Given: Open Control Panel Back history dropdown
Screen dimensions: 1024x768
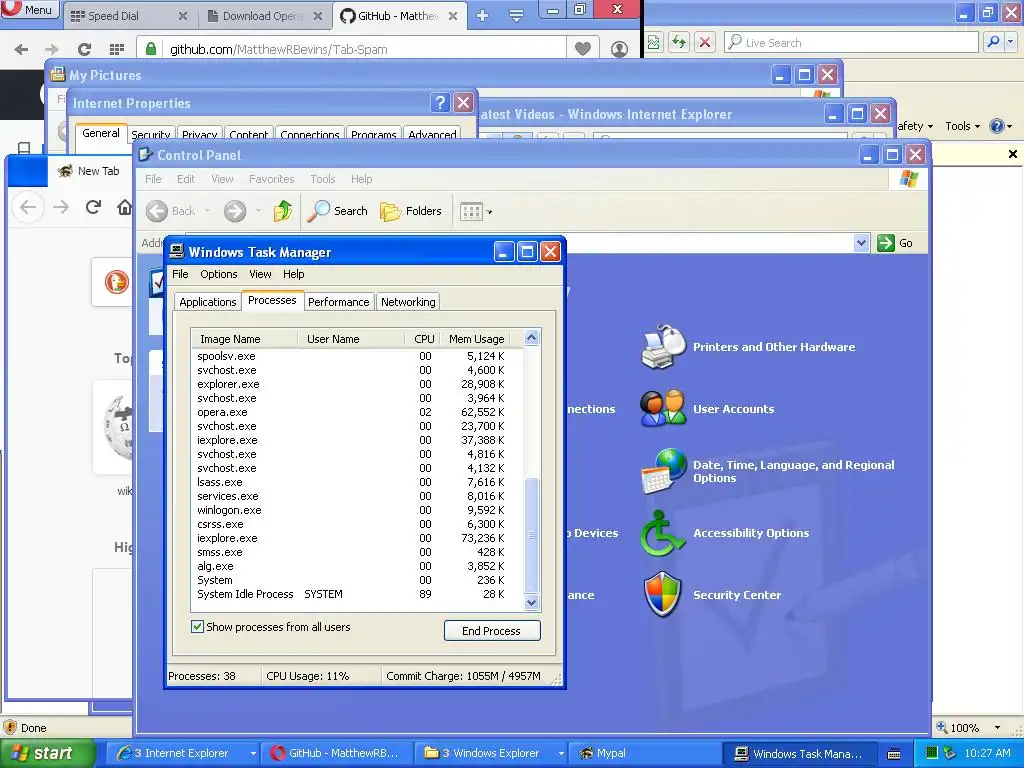Looking at the screenshot, I should click(208, 210).
